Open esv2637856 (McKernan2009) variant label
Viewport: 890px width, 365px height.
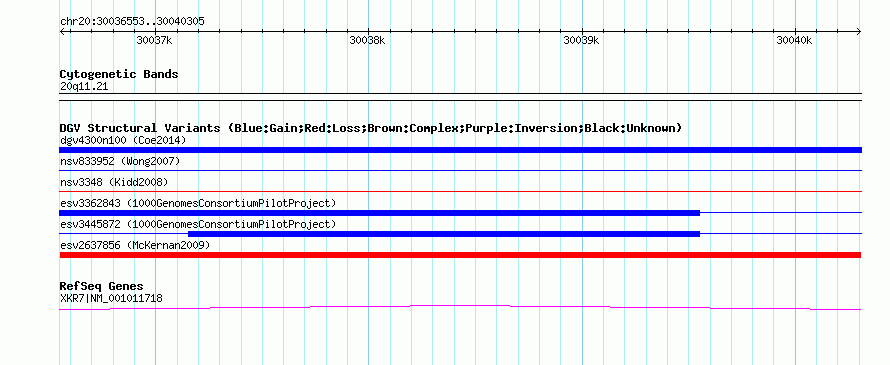click(135, 245)
